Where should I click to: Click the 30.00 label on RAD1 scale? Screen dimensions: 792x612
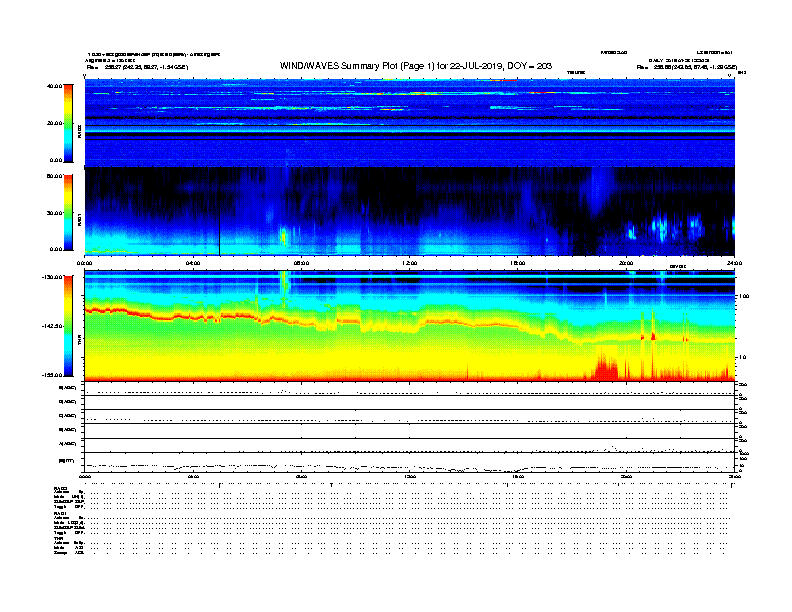click(54, 213)
